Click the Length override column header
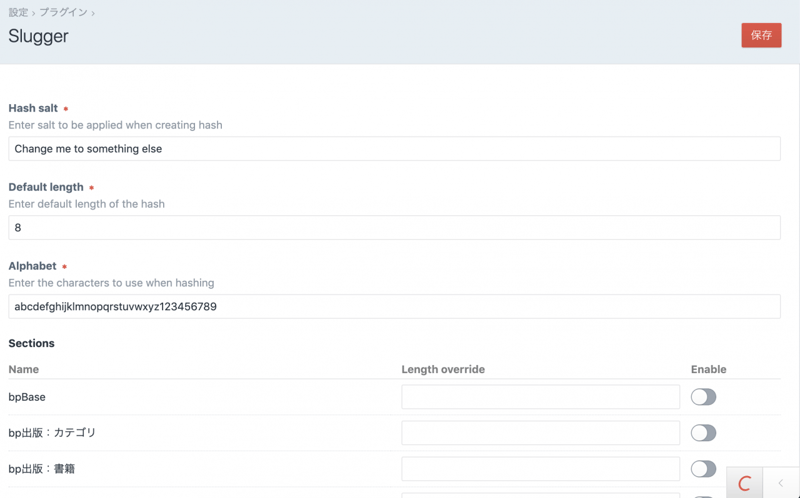This screenshot has width=800, height=498. (x=443, y=369)
